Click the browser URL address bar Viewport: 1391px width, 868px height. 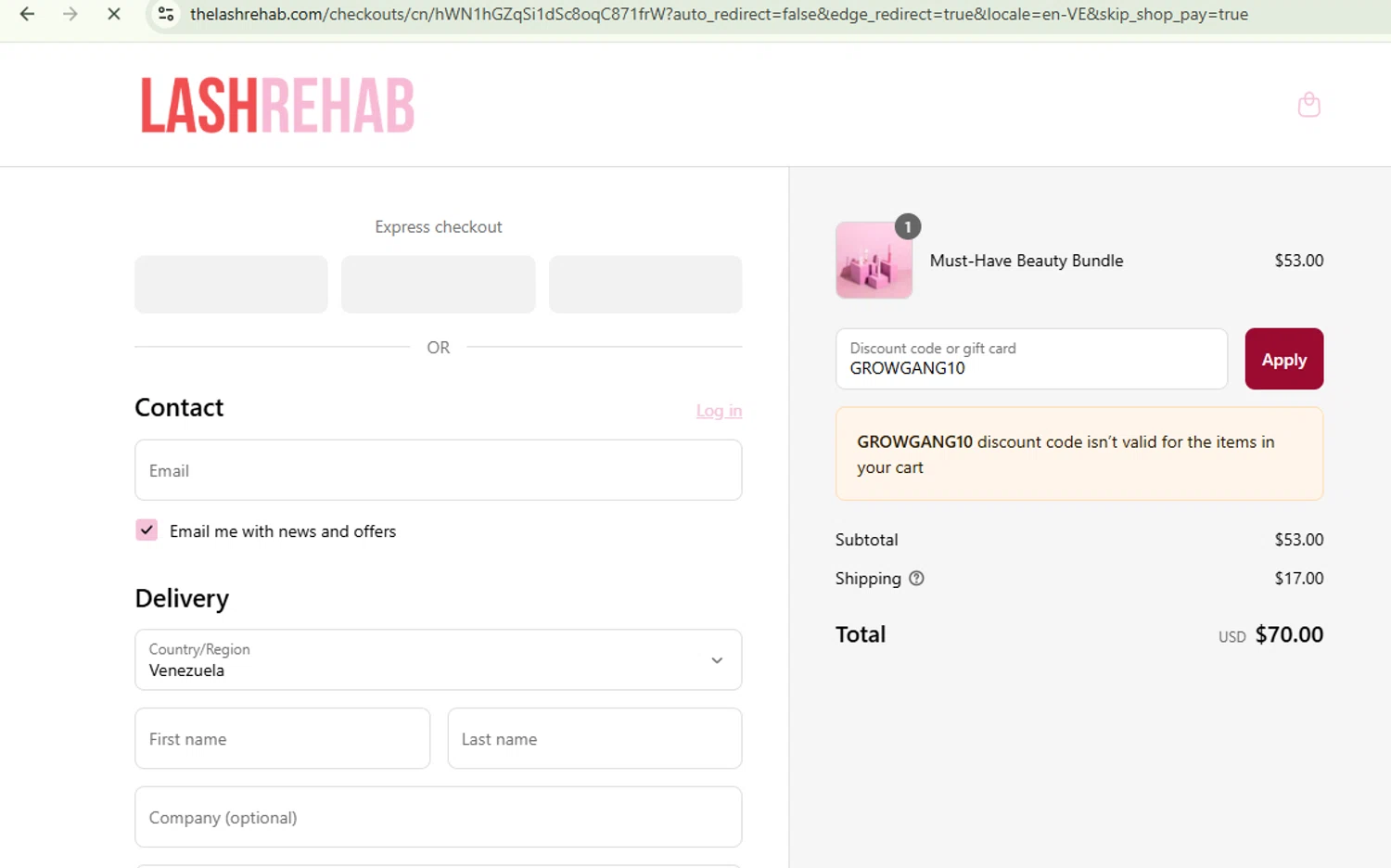[x=719, y=14]
